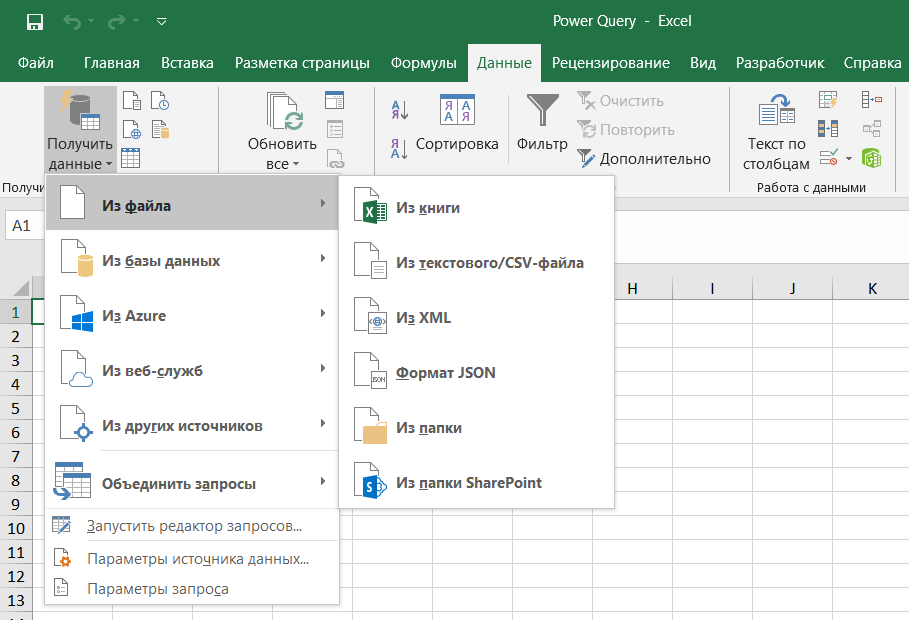Viewport: 909px width, 620px height.
Task: Select Из XML in the submenu
Action: coord(477,317)
